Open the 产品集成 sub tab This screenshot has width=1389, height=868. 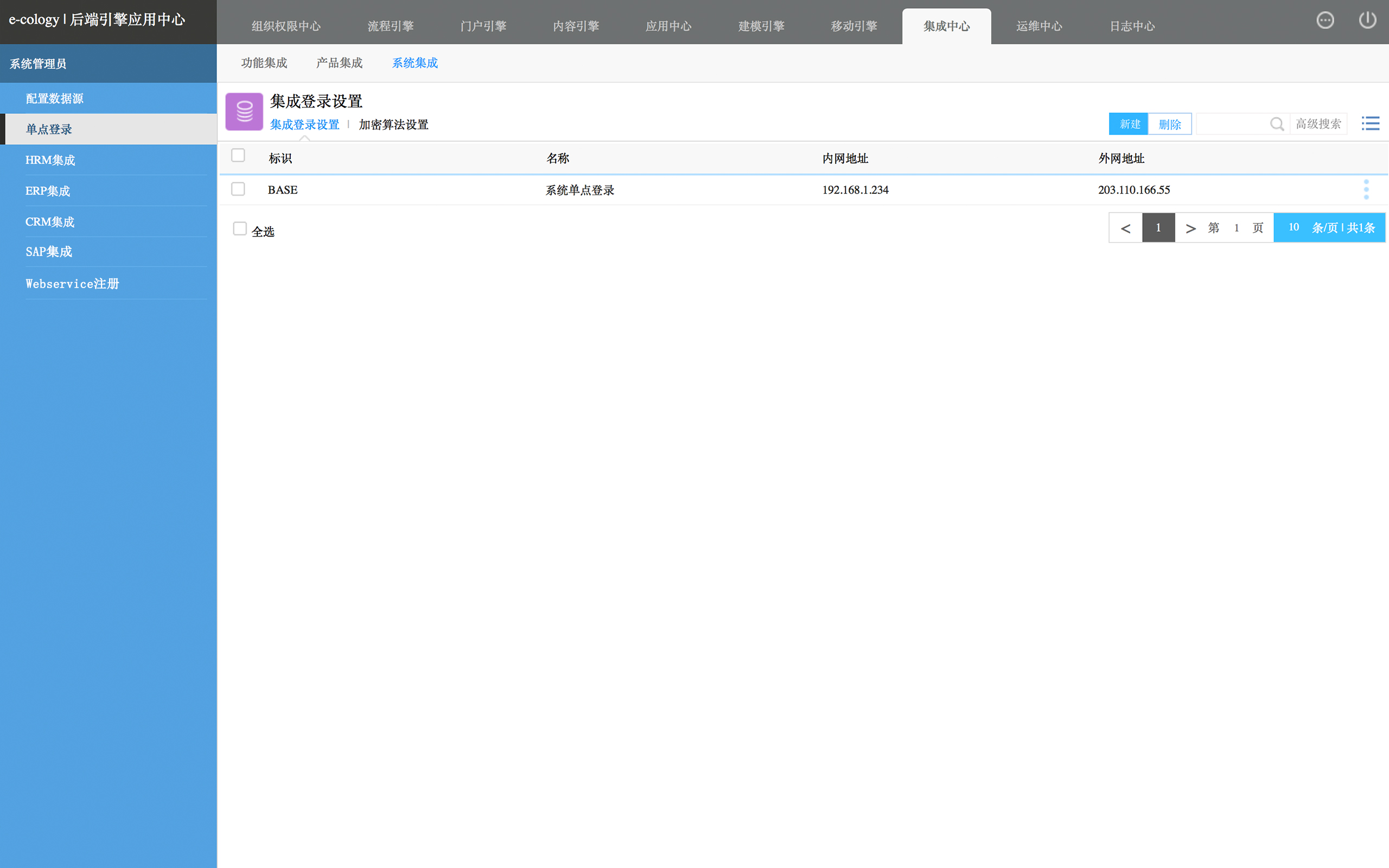(339, 63)
